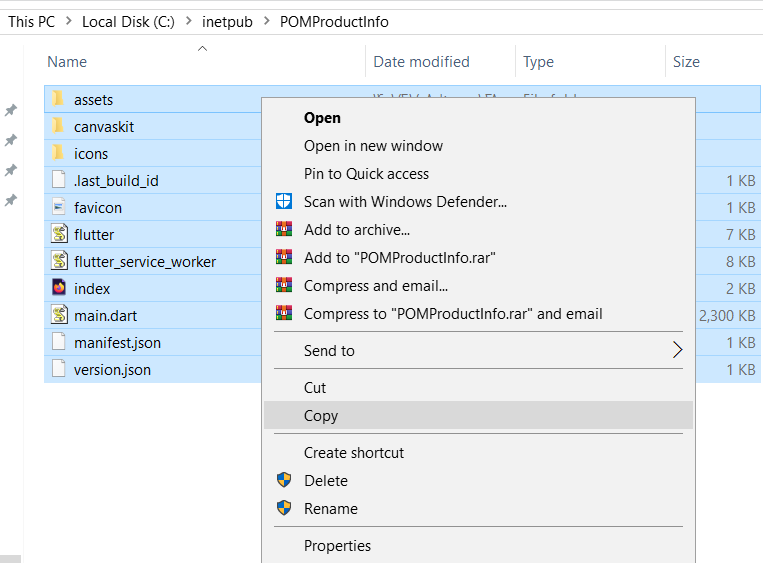This screenshot has height=563, width=763.
Task: Click the shield icon next to Rename
Action: [x=284, y=508]
